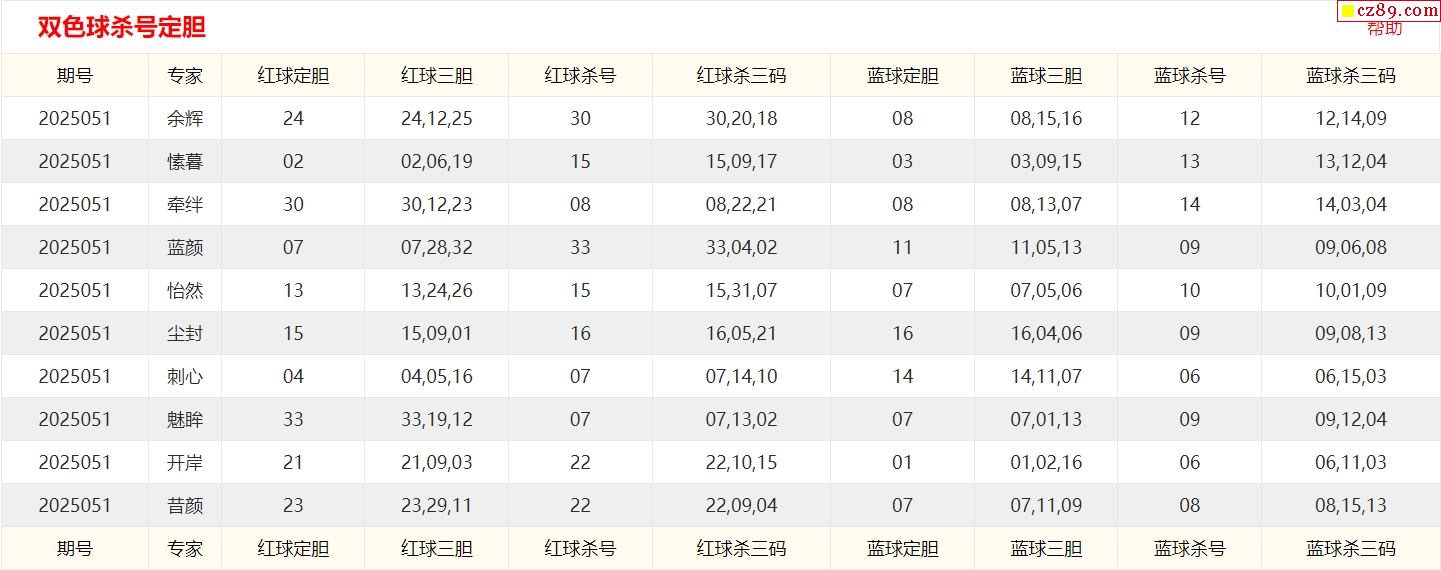Select expert name 魅眸
Image resolution: width=1441 pixels, height=570 pixels.
click(x=185, y=420)
